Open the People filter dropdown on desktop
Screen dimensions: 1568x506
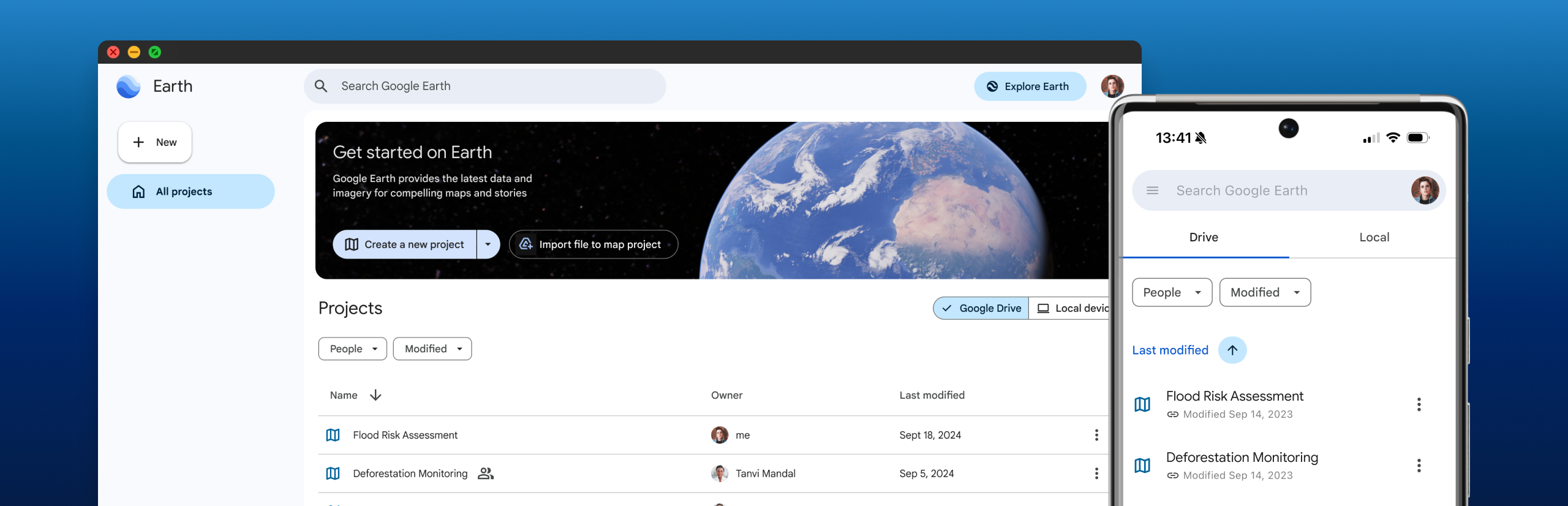tap(353, 349)
